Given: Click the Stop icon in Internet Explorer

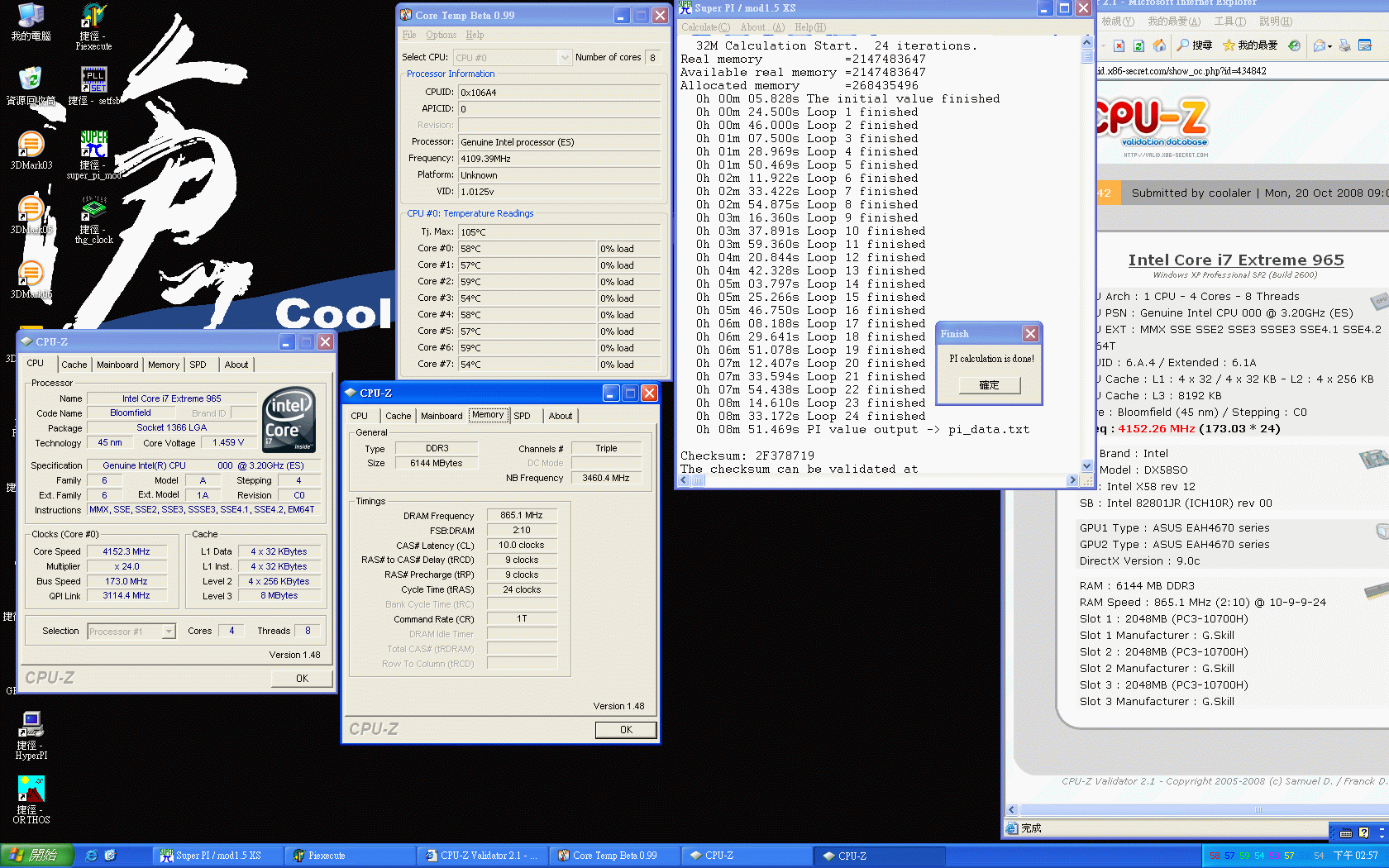Looking at the screenshot, I should (1119, 45).
